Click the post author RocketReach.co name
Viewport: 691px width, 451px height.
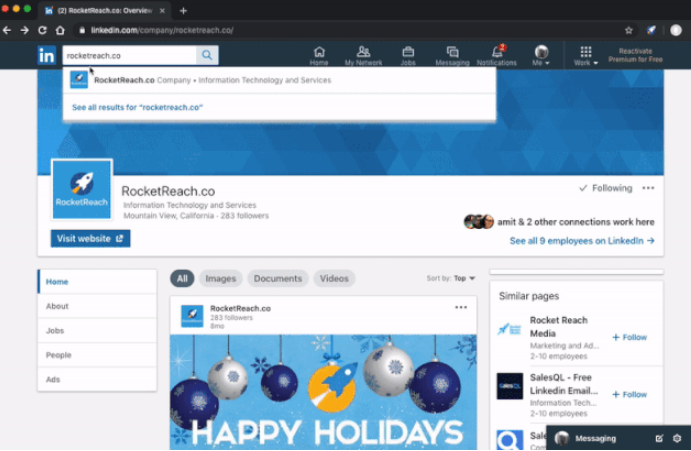click(240, 309)
